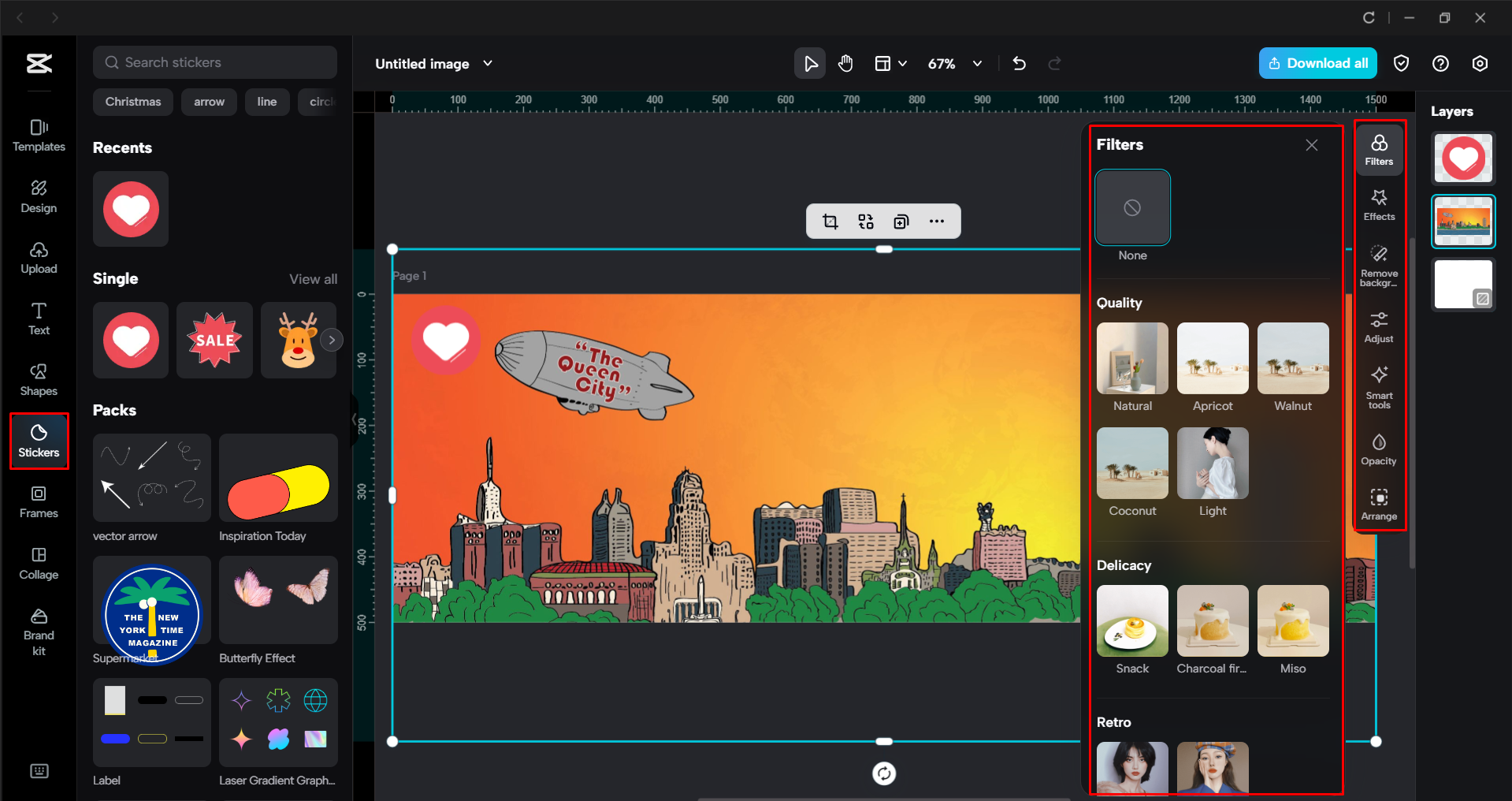Open the Arrange options icon
Screen dimensions: 1512x801
click(1379, 504)
